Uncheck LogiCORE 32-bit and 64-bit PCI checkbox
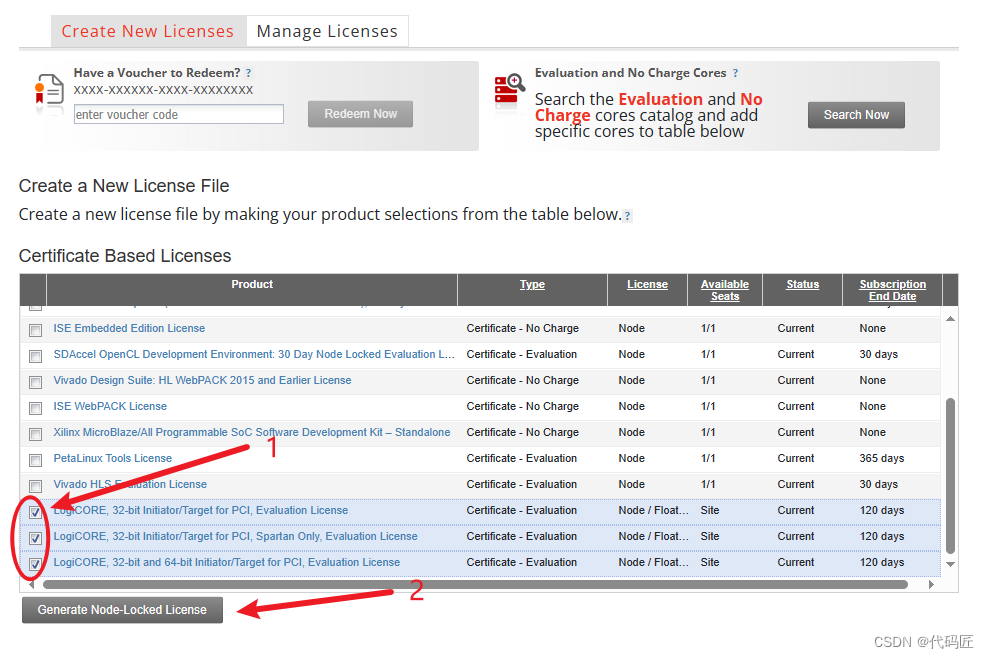Viewport: 989px width, 658px height. (x=35, y=564)
